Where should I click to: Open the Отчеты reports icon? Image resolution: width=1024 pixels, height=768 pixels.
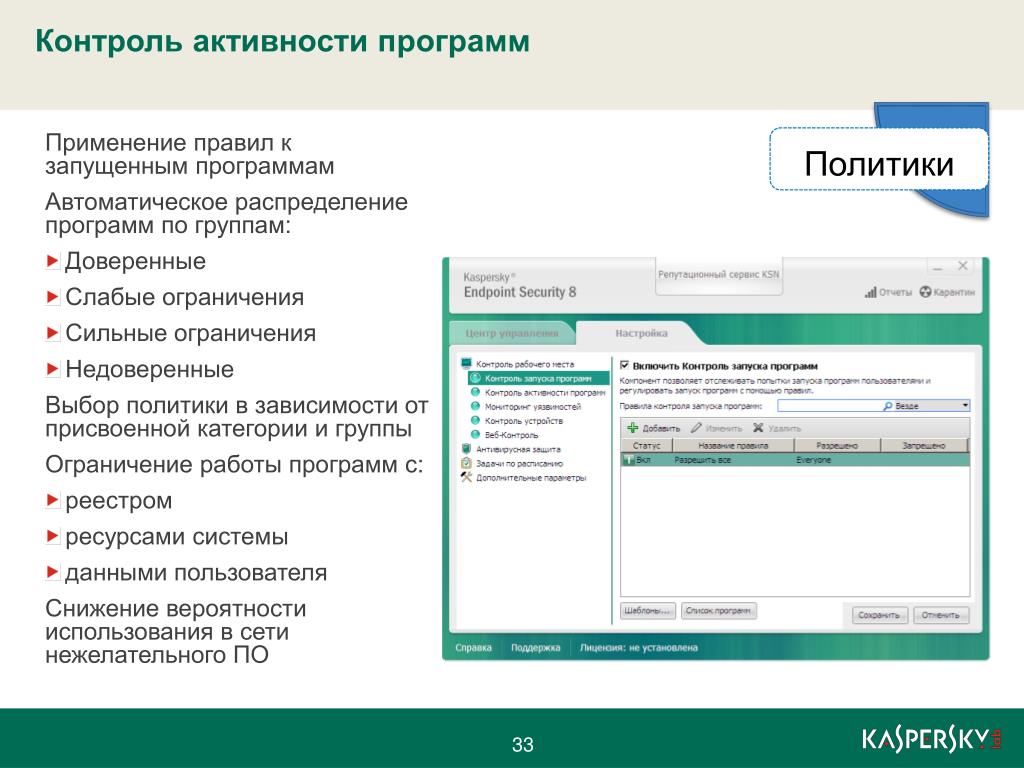point(870,292)
